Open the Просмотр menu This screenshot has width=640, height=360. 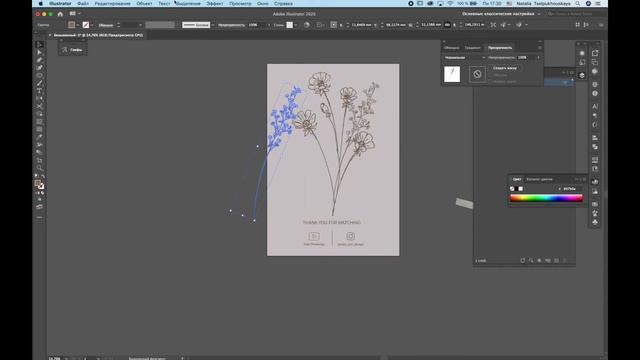pyautogui.click(x=240, y=3)
